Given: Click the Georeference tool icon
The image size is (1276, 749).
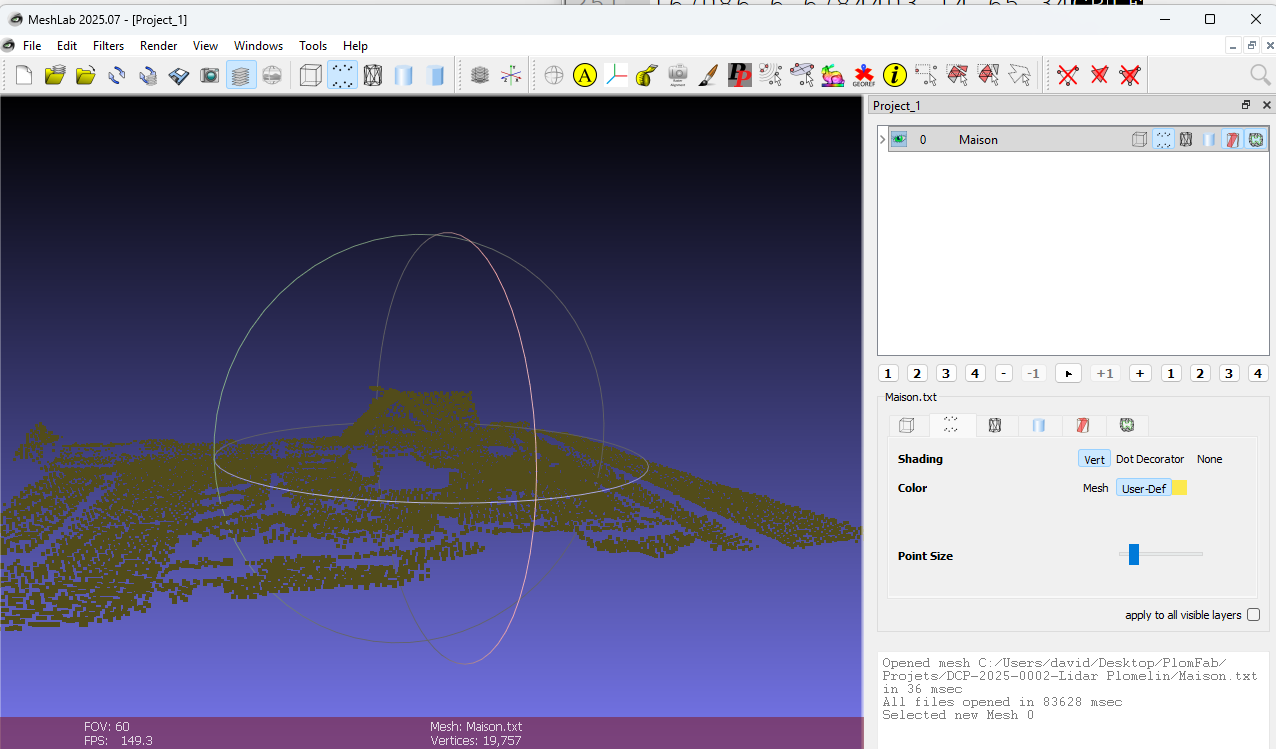Looking at the screenshot, I should [863, 75].
